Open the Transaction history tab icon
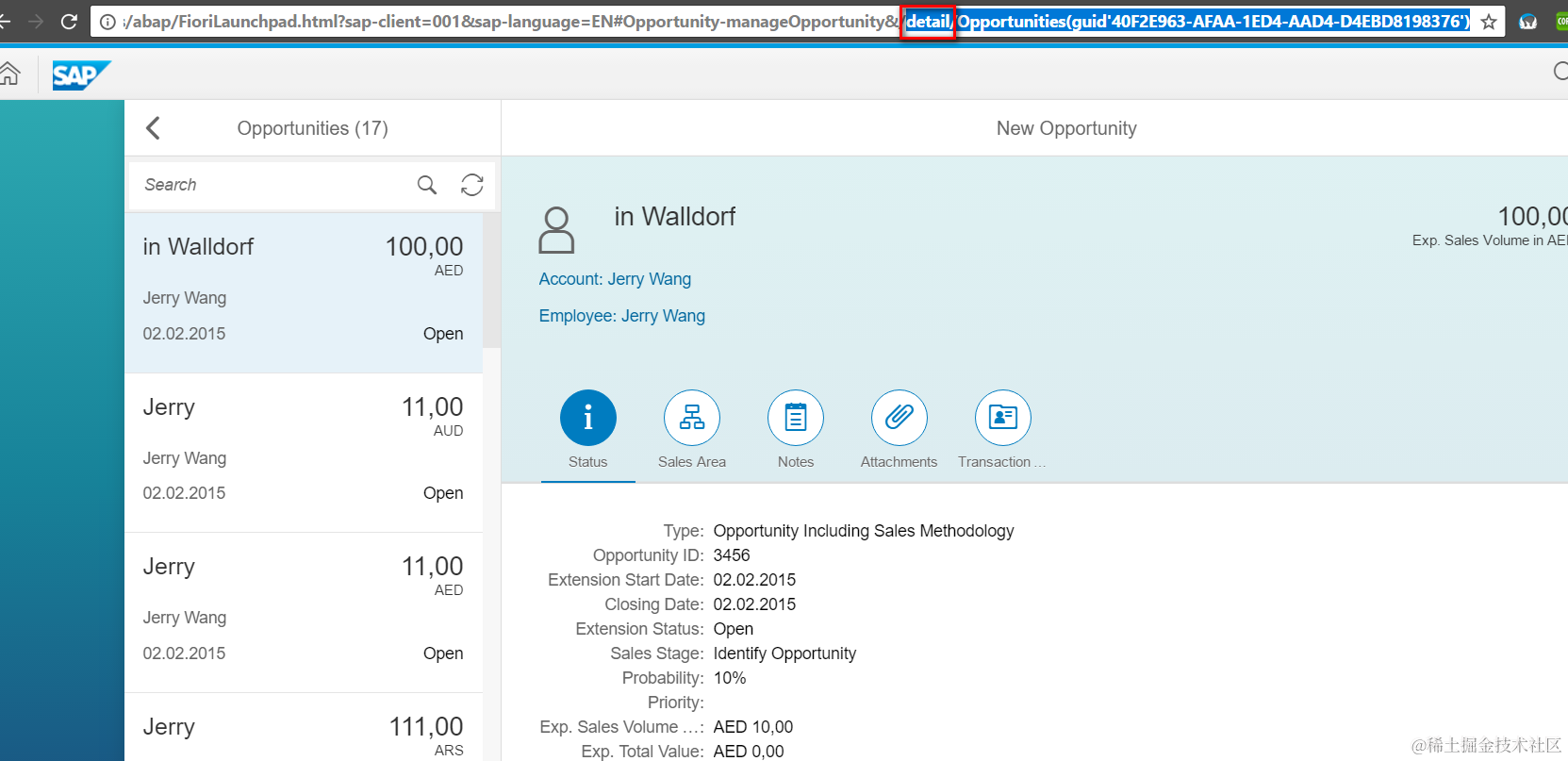 1003,418
